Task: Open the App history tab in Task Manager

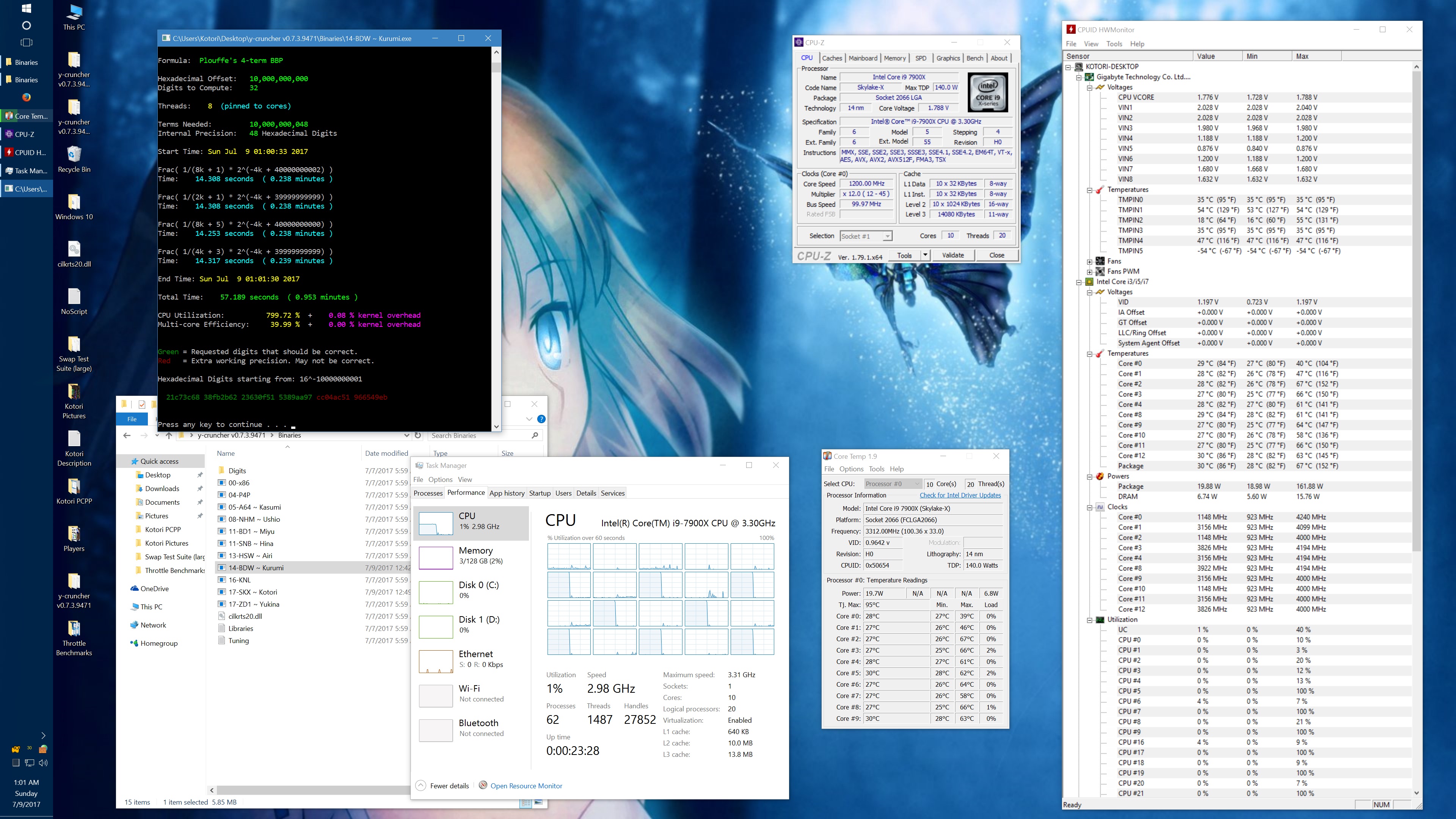Action: point(507,493)
